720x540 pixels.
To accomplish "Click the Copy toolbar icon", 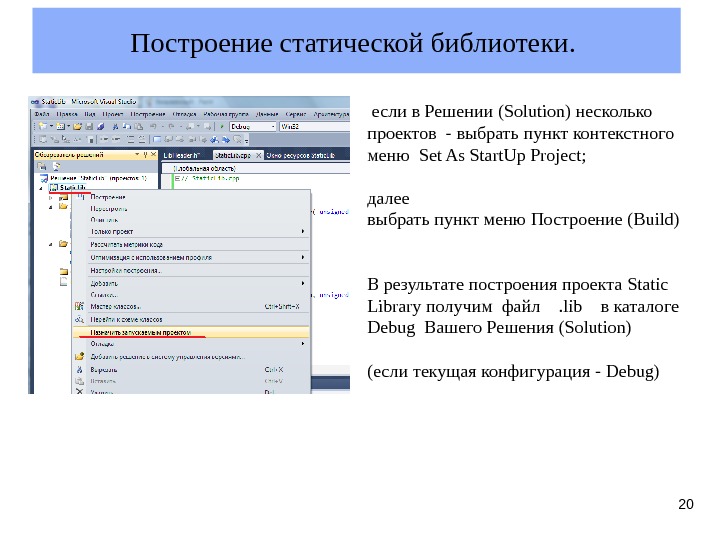I will coord(127,126).
